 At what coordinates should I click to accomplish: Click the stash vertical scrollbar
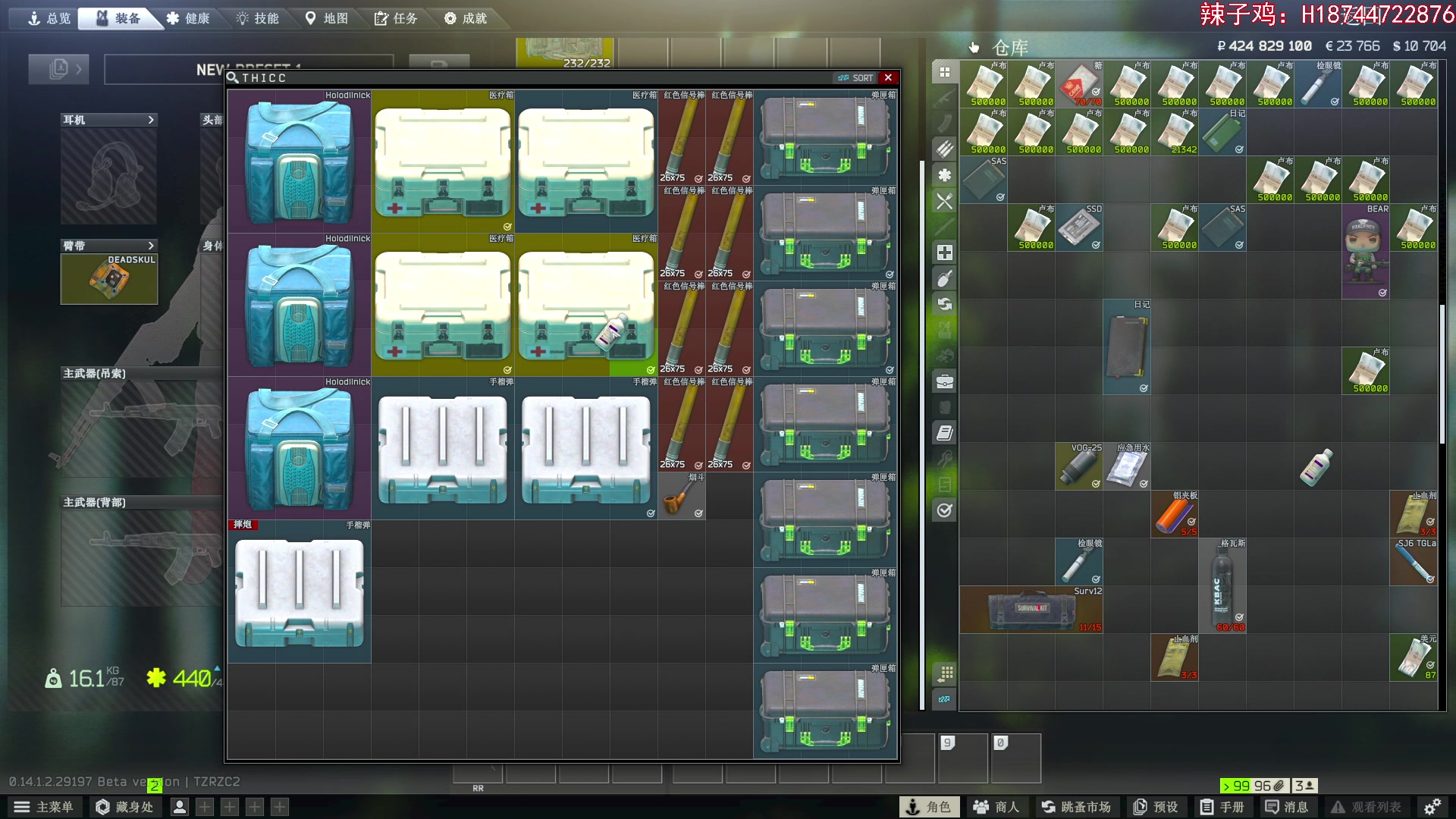point(1442,373)
